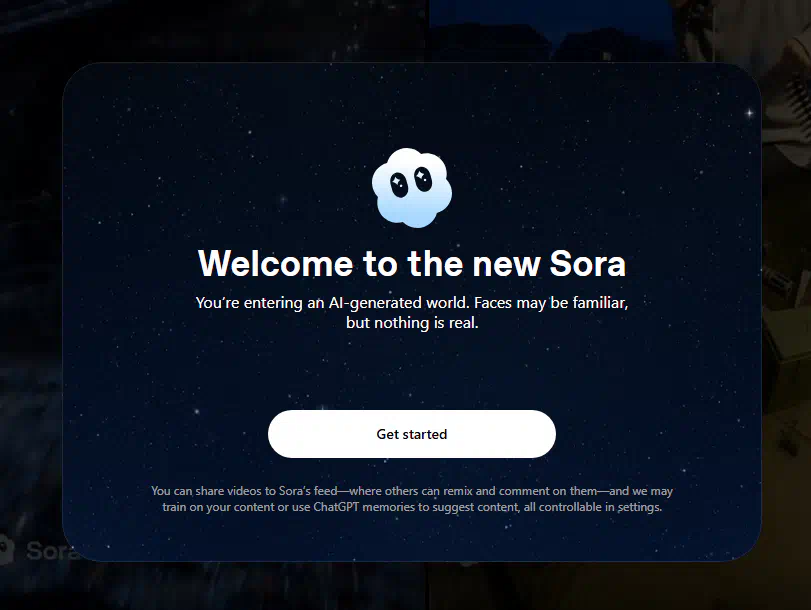Click the mascot's left sparkling eye
811x610 pixels.
click(399, 185)
